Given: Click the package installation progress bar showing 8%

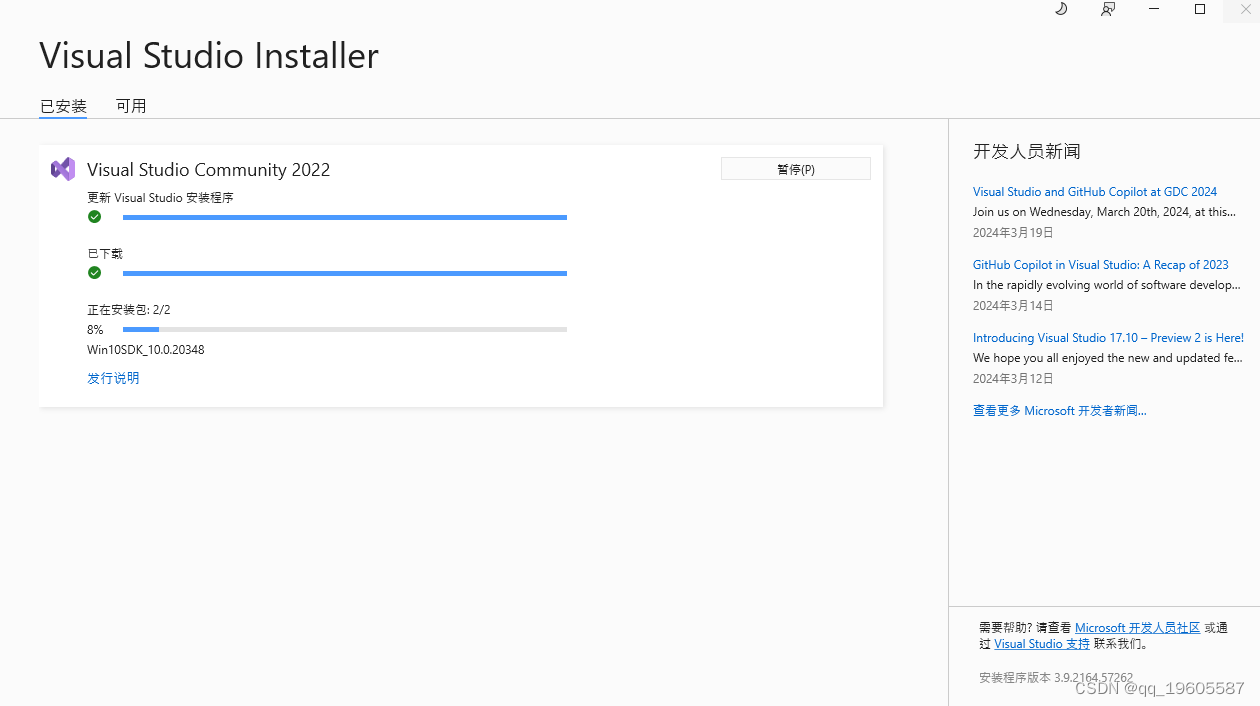Looking at the screenshot, I should [345, 329].
